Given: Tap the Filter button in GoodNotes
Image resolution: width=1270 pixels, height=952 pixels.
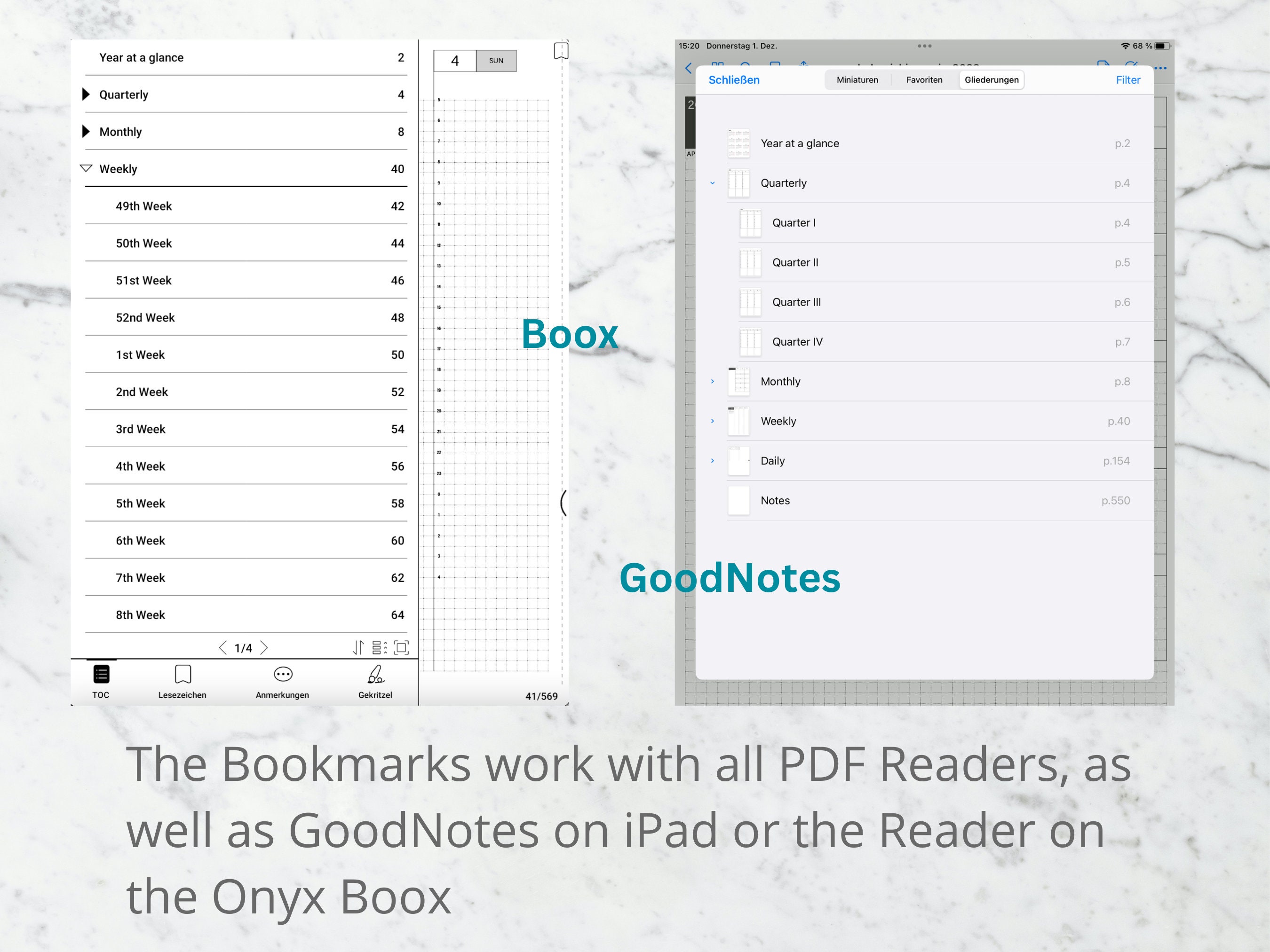Looking at the screenshot, I should [x=1128, y=80].
